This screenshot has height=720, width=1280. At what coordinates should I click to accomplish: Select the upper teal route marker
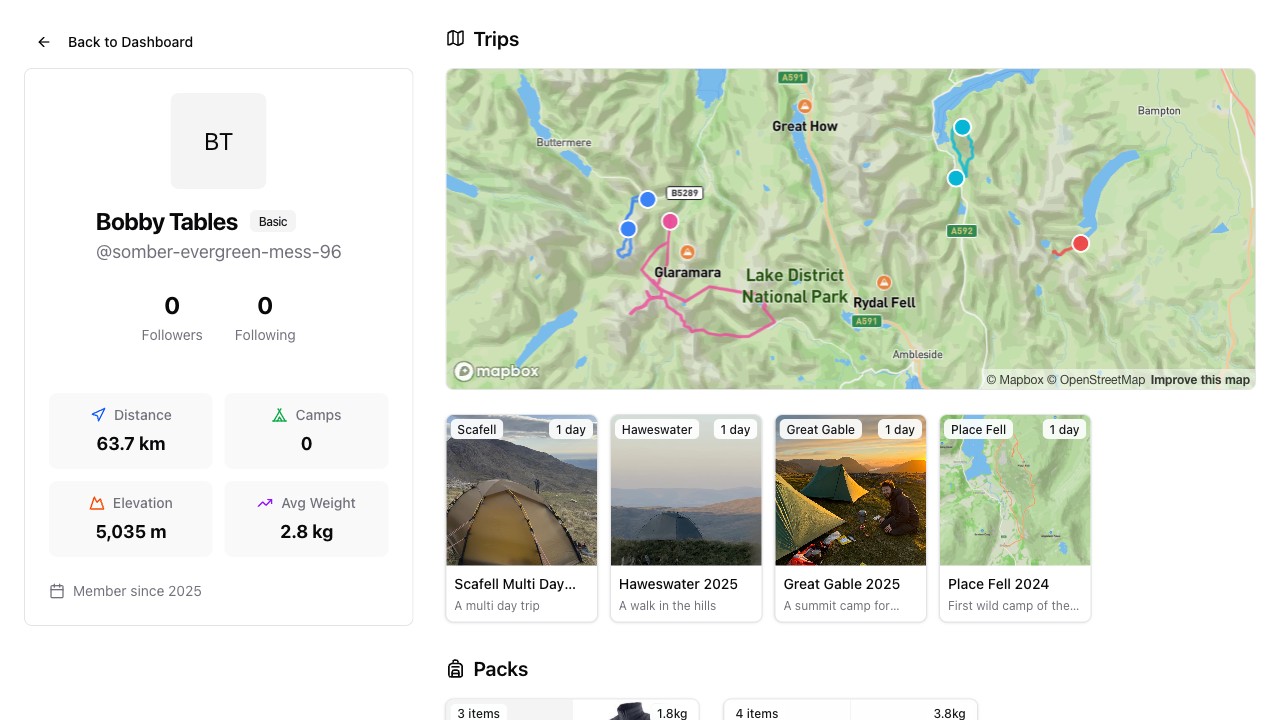tap(962, 127)
